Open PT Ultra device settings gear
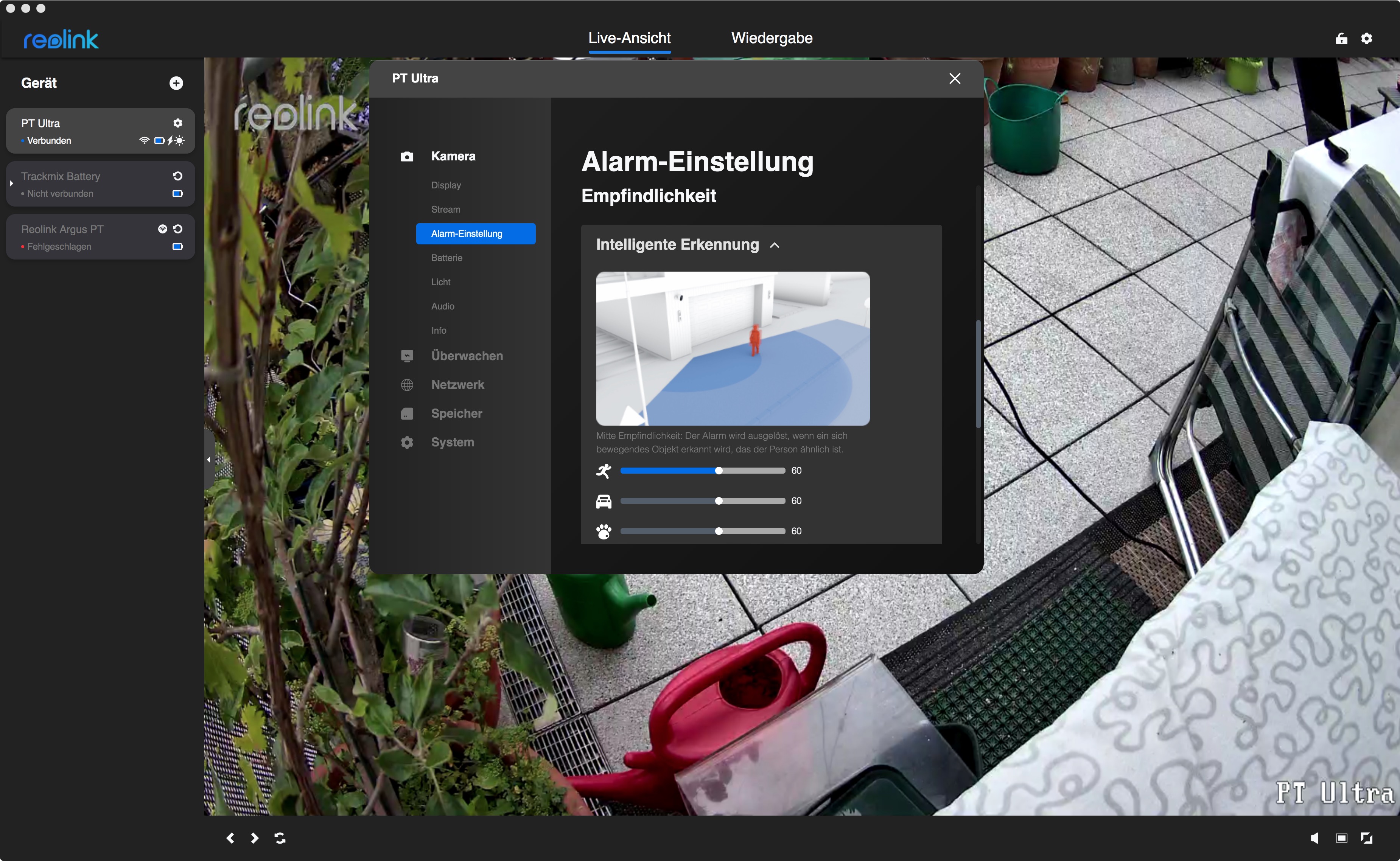This screenshot has width=1400, height=861. (178, 123)
